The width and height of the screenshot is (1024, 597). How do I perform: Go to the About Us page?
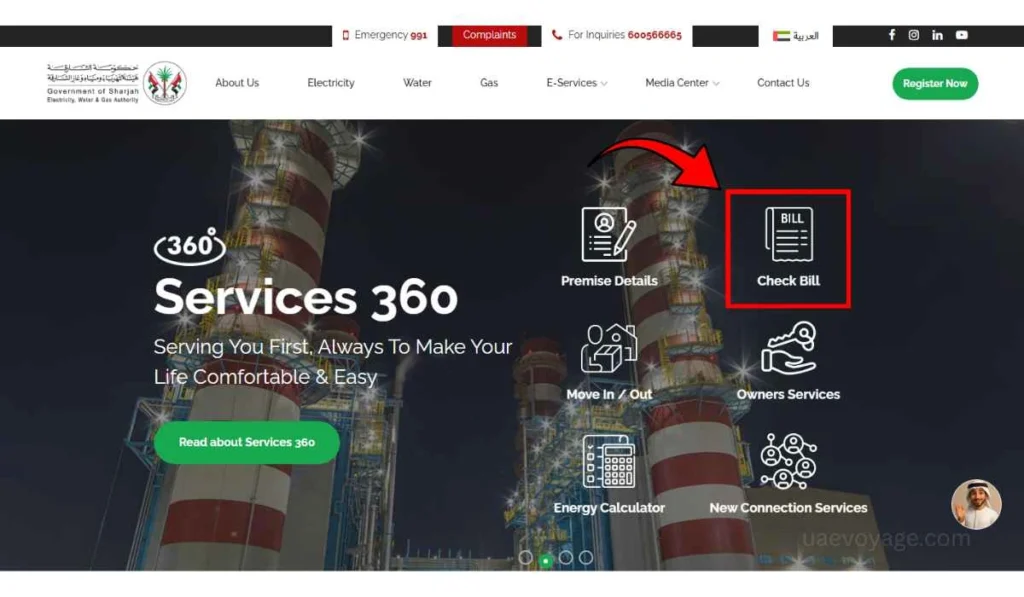tap(237, 83)
